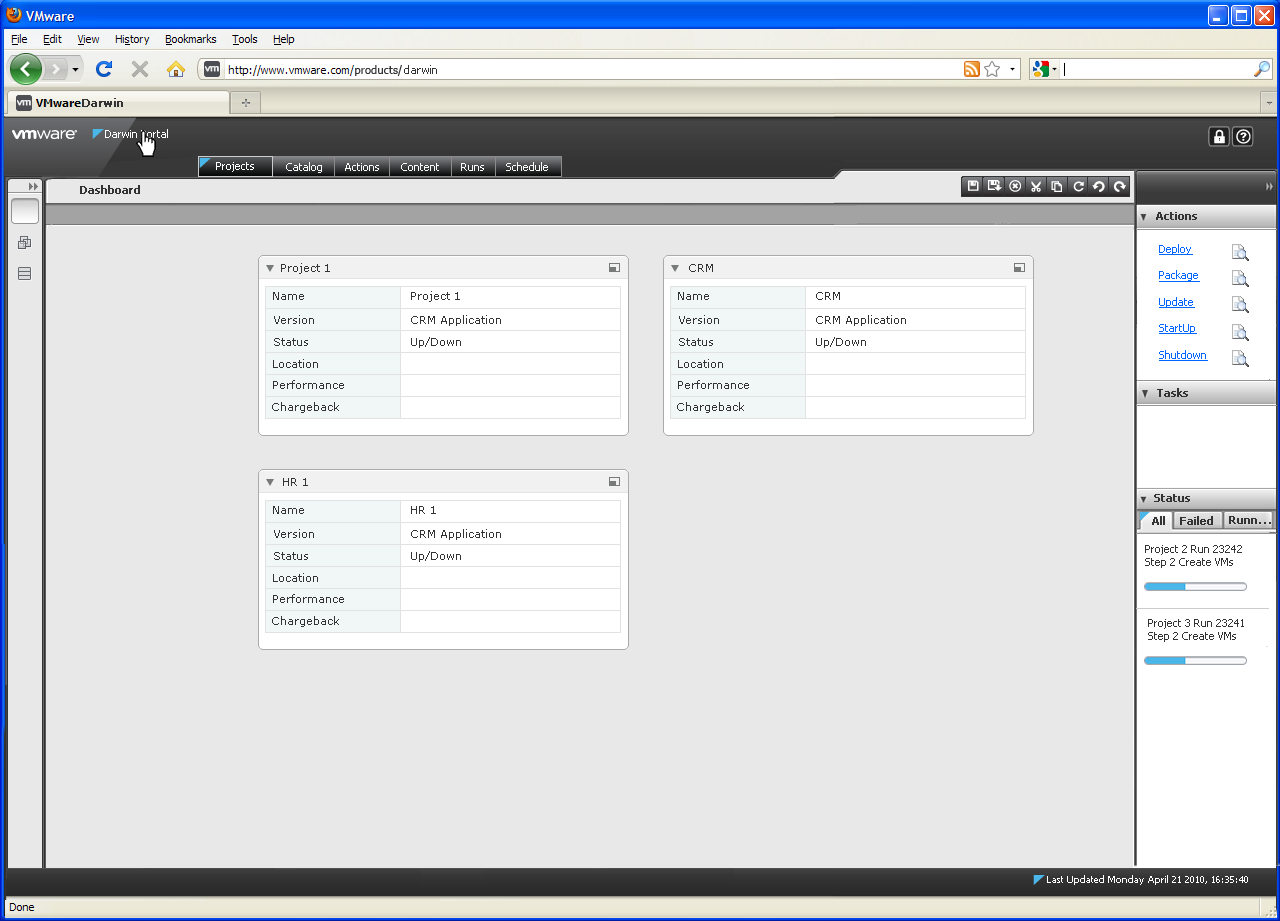Click the preview icon beside Deploy
The image size is (1280, 921).
(x=1240, y=252)
